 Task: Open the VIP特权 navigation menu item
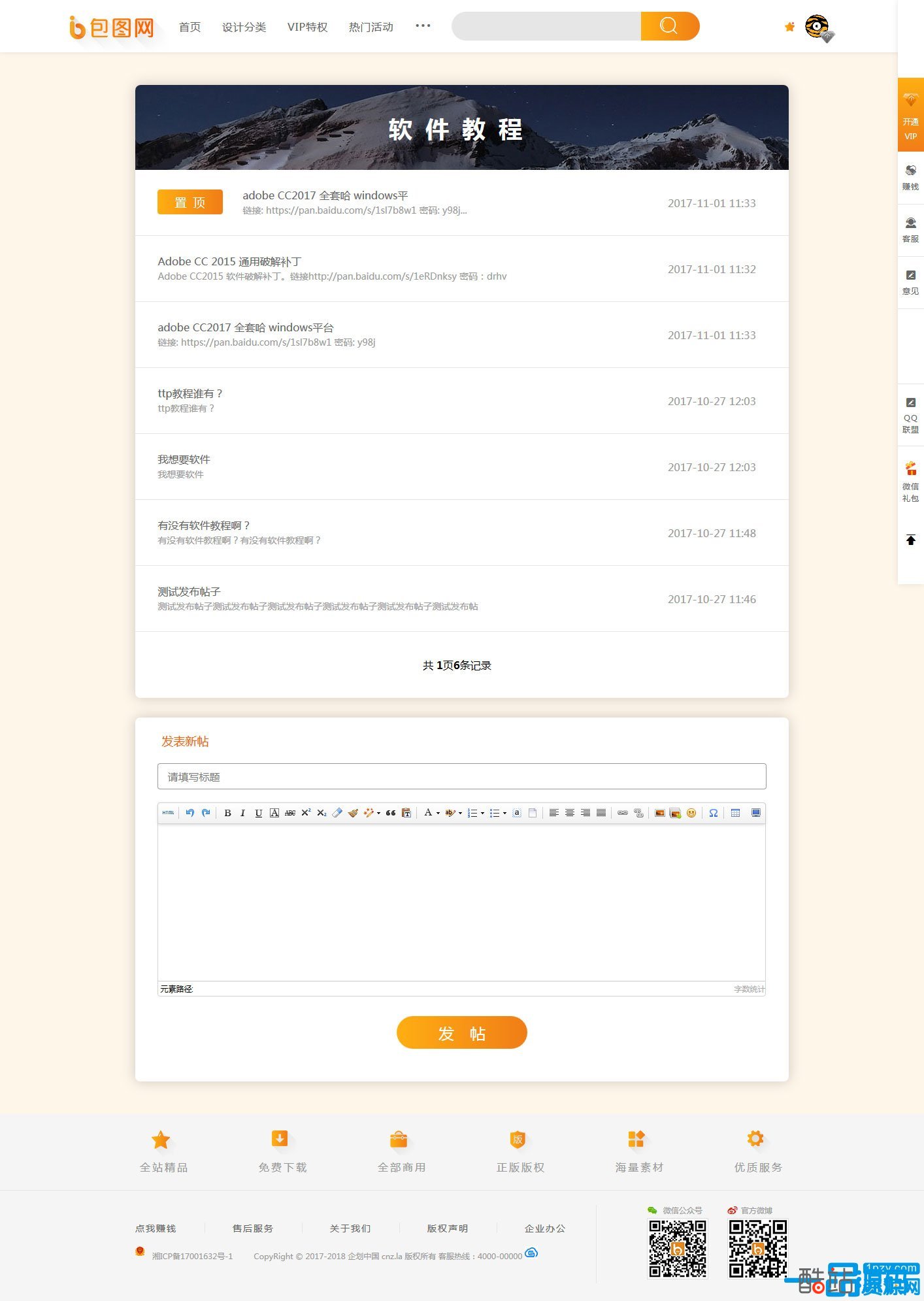307,27
